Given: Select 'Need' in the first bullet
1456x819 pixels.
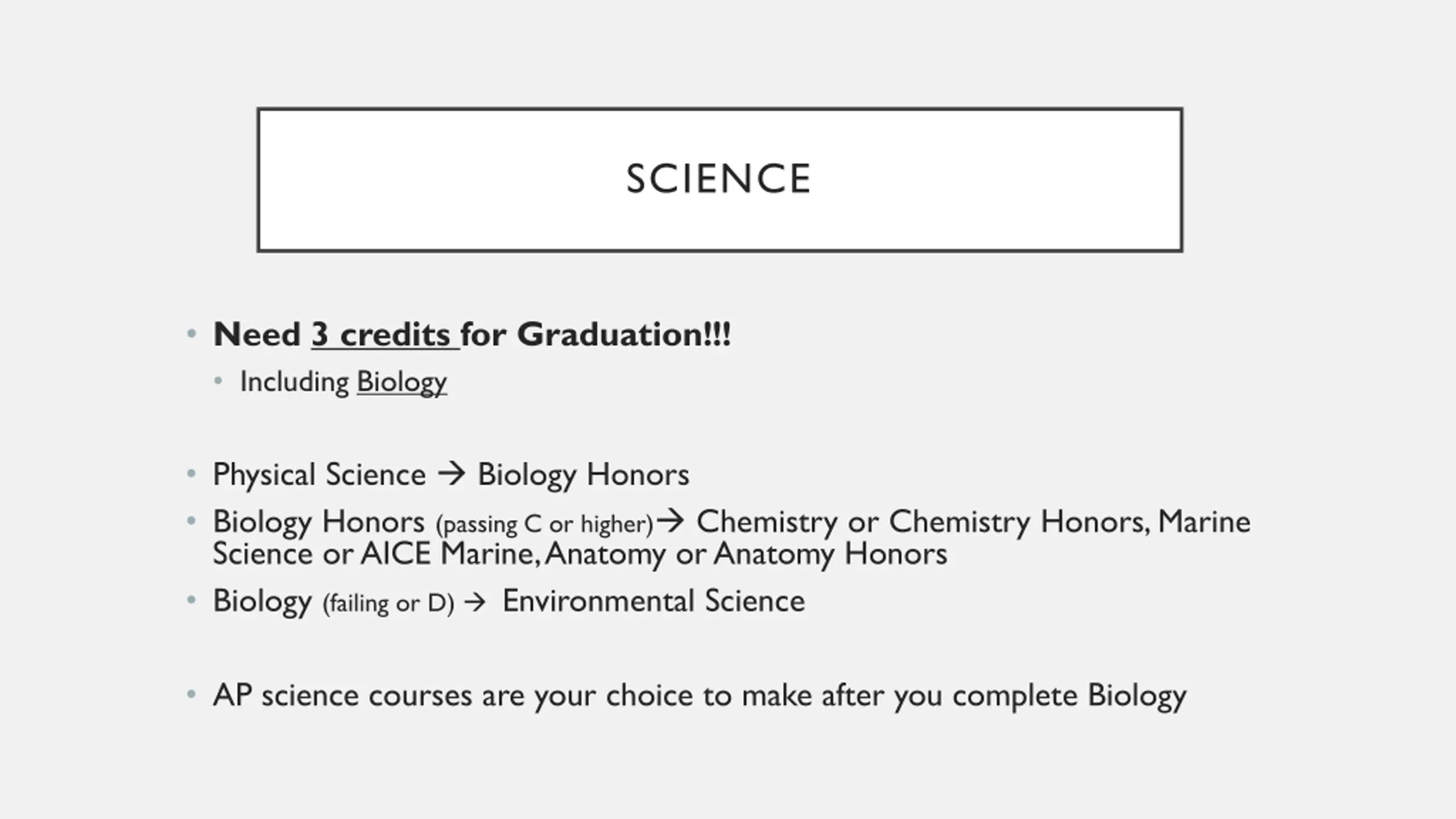Looking at the screenshot, I should tap(257, 334).
